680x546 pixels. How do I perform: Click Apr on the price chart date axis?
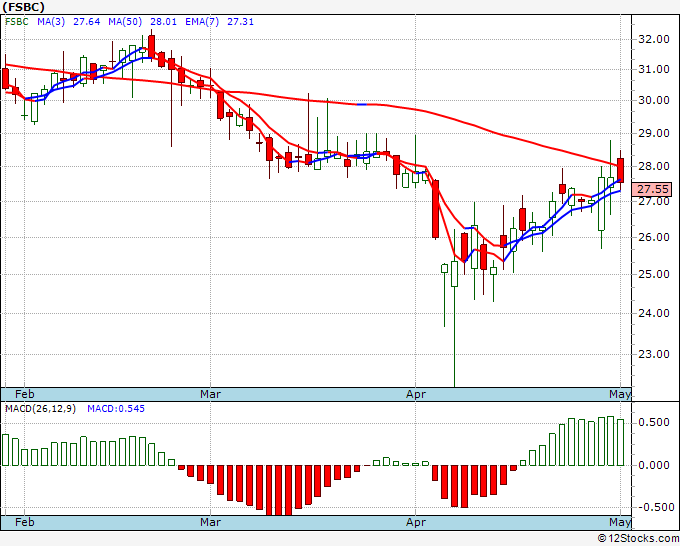click(416, 394)
